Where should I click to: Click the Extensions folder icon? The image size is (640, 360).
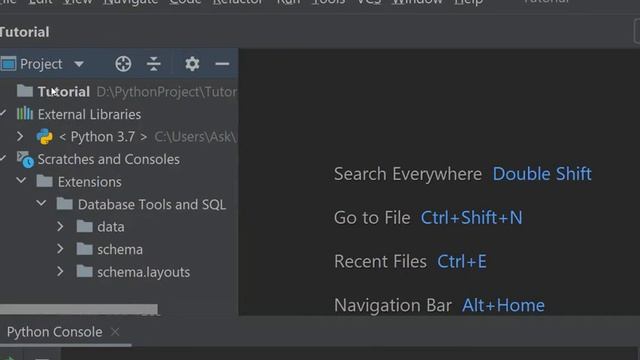coord(44,181)
